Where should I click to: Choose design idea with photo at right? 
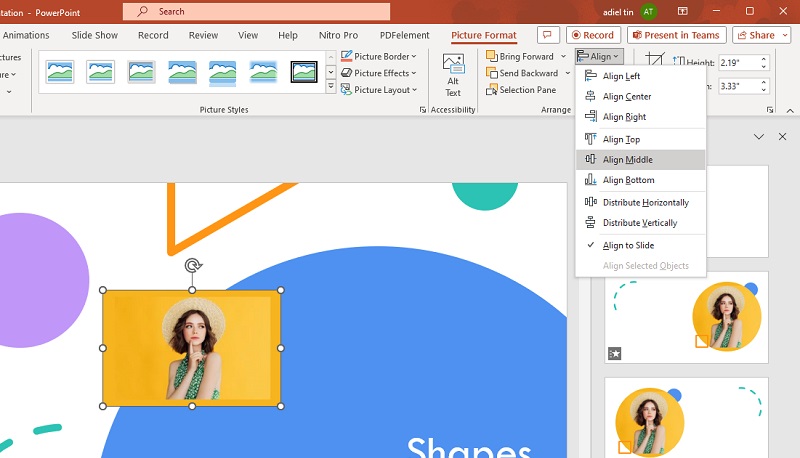(x=686, y=317)
